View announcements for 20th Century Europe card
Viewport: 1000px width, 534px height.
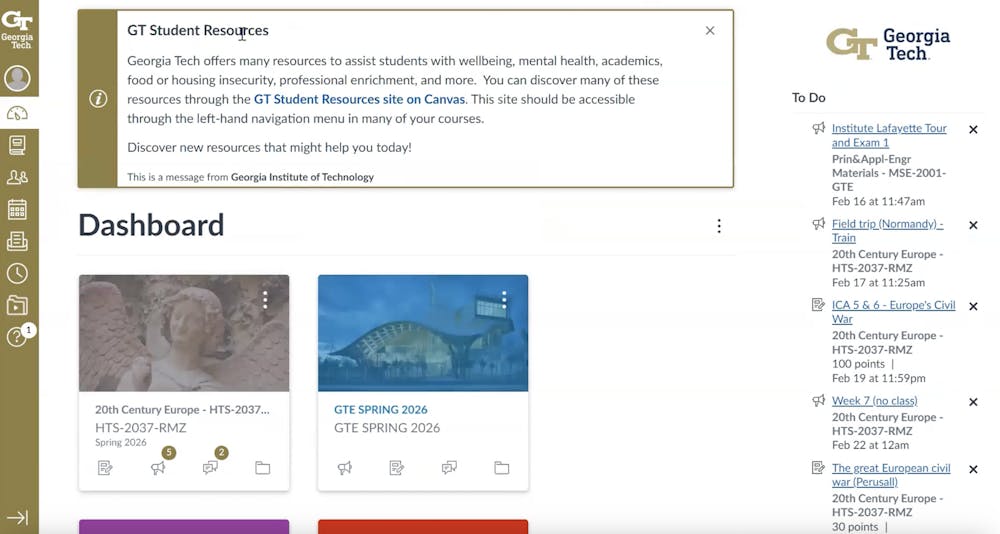(x=158, y=467)
